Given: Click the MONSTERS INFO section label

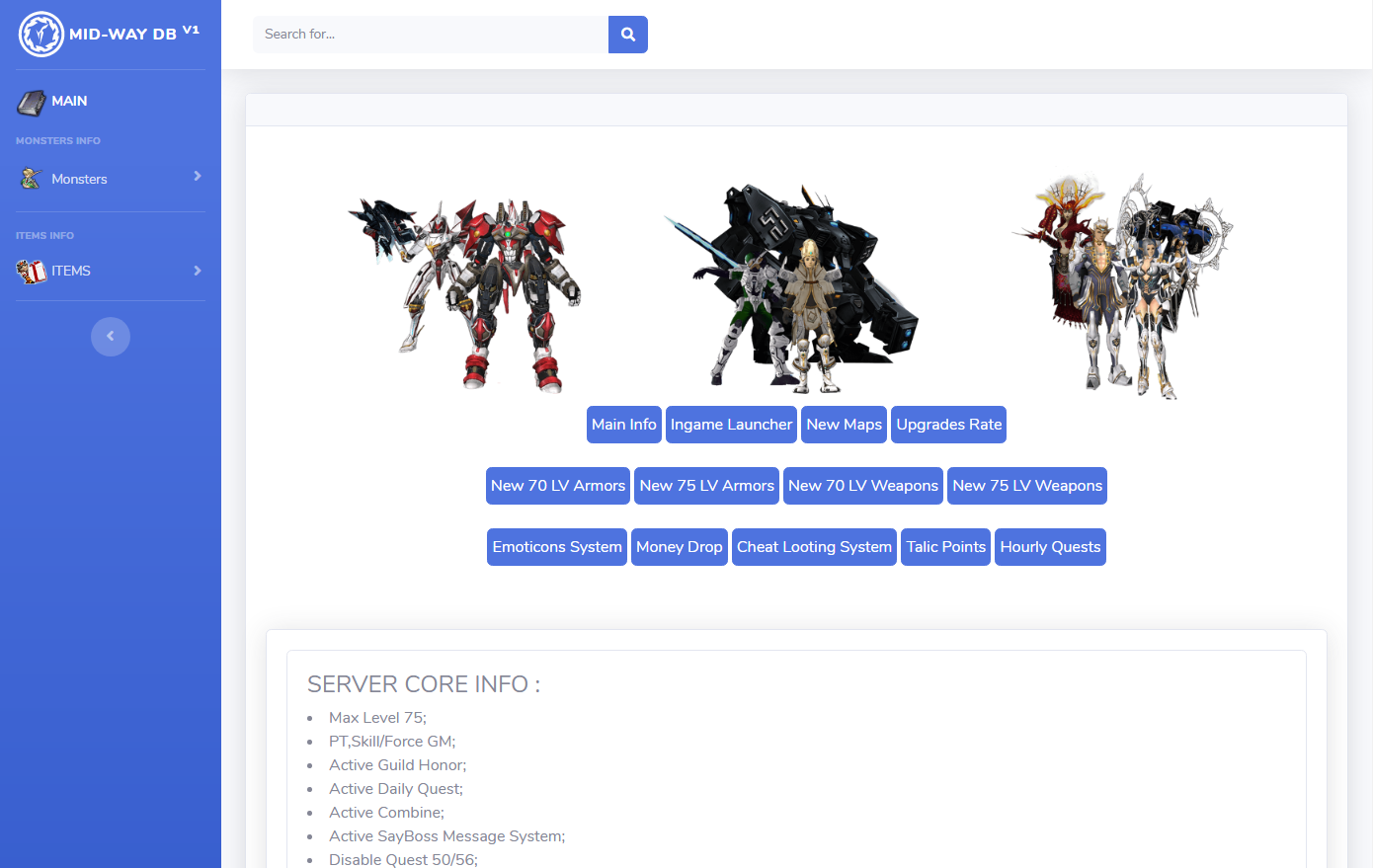Looking at the screenshot, I should click(58, 141).
